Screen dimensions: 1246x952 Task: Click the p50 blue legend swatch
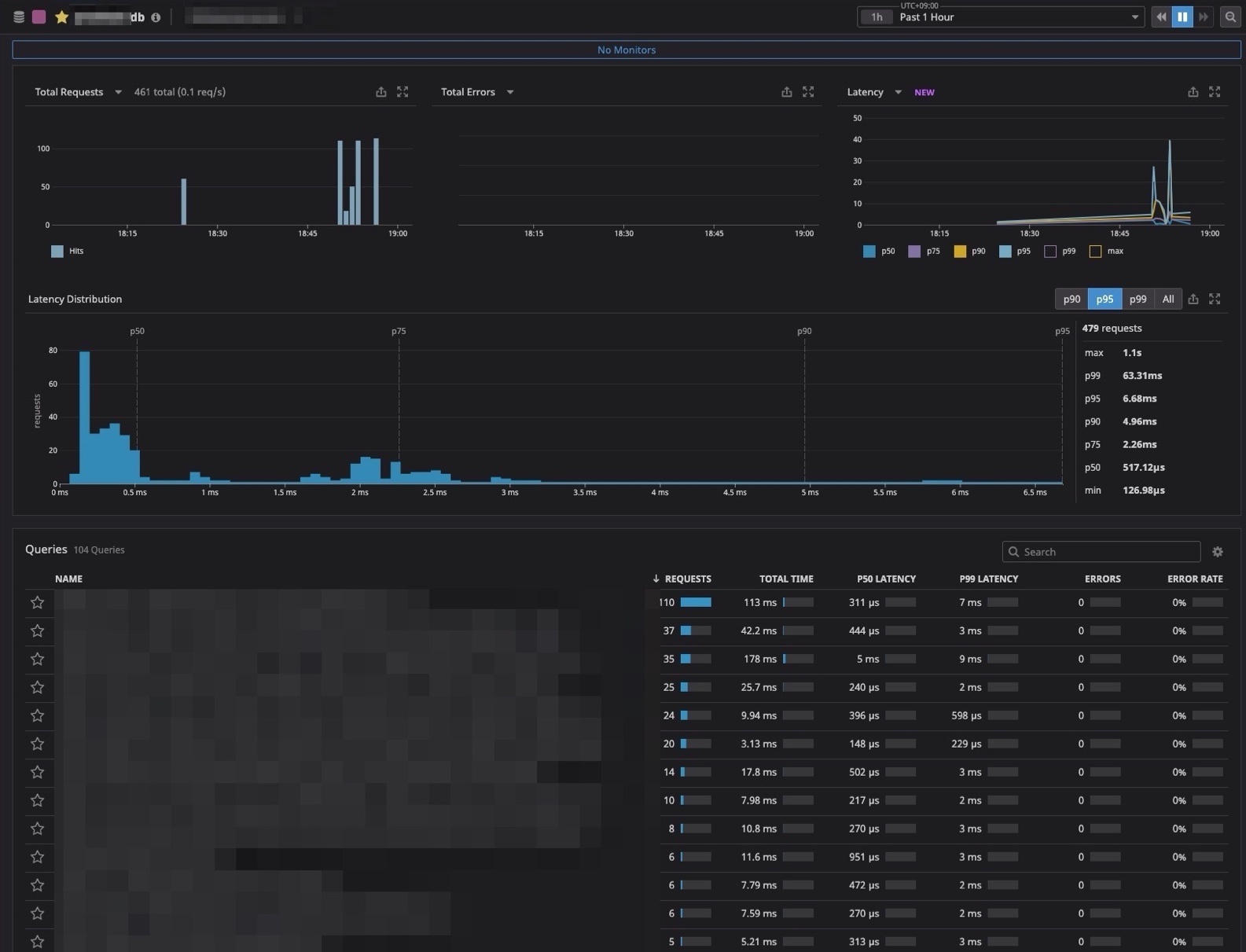pos(869,252)
